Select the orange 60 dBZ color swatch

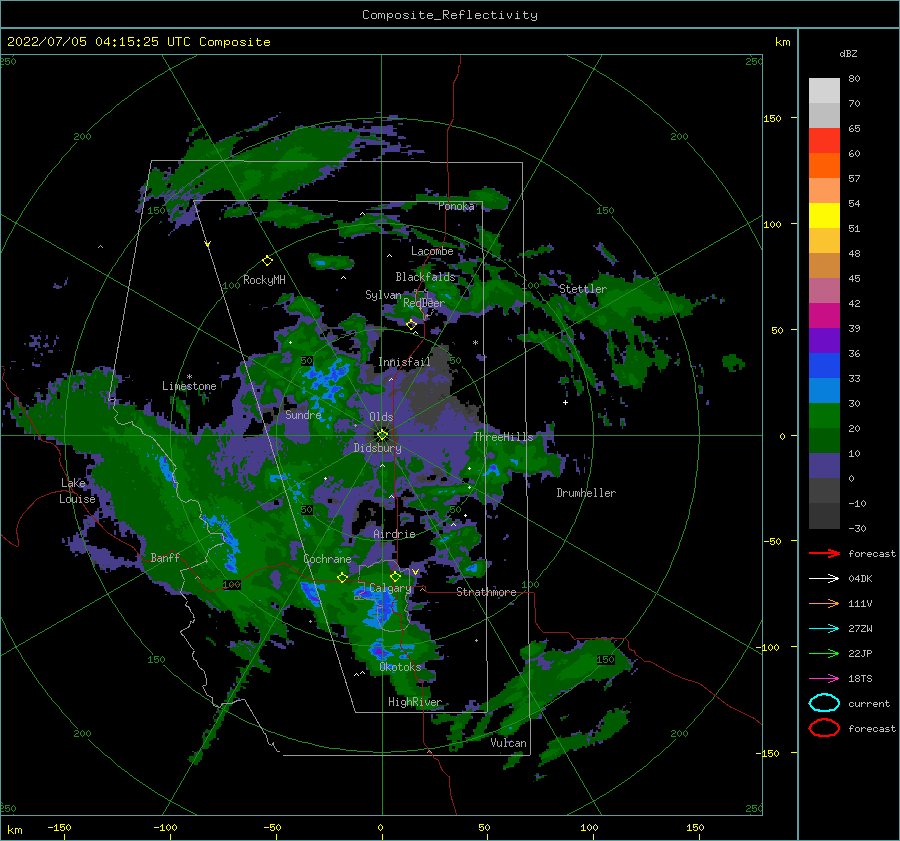(824, 165)
